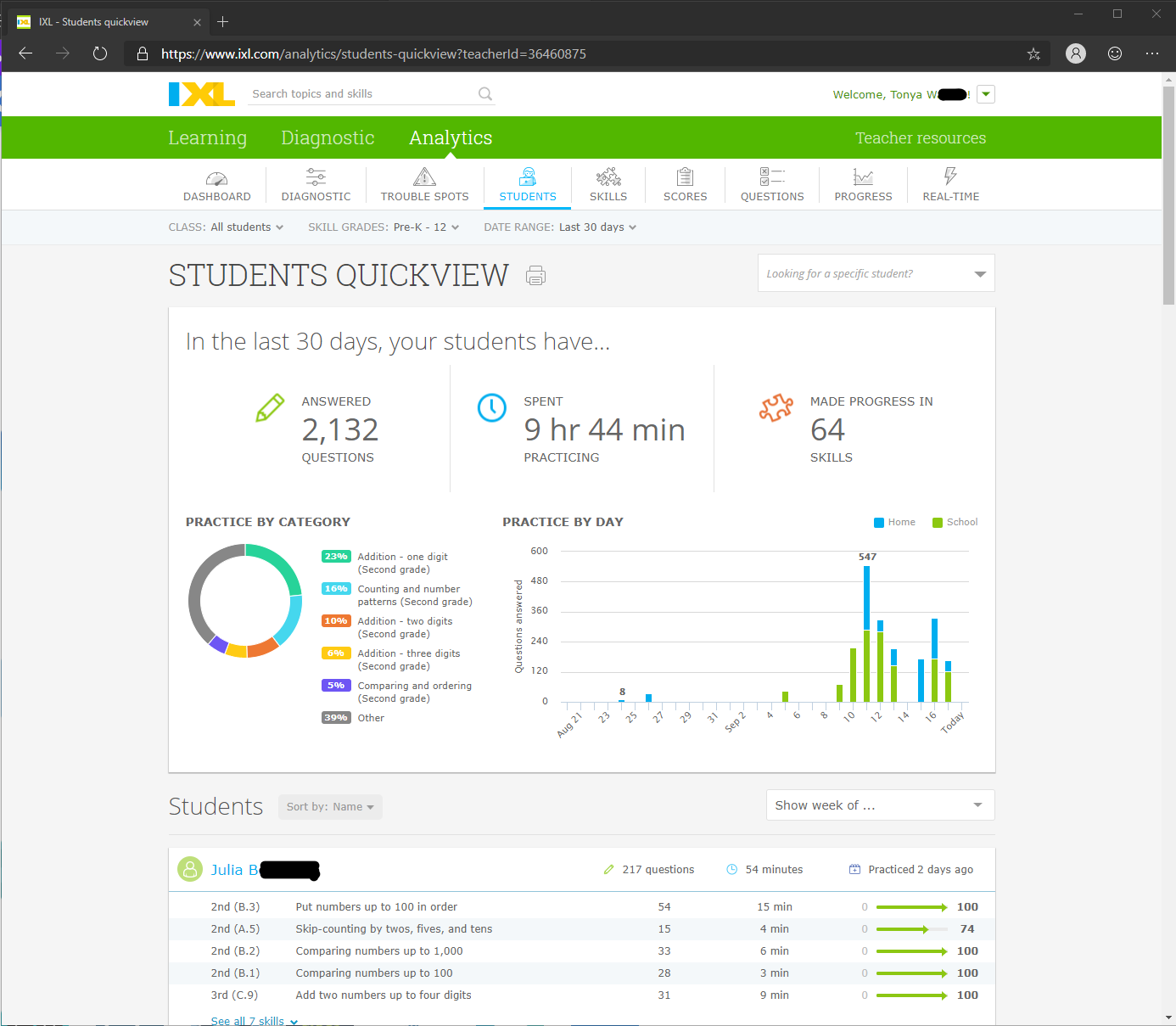Open the Progress chart icon
This screenshot has height=1026, width=1176.
coord(863,177)
